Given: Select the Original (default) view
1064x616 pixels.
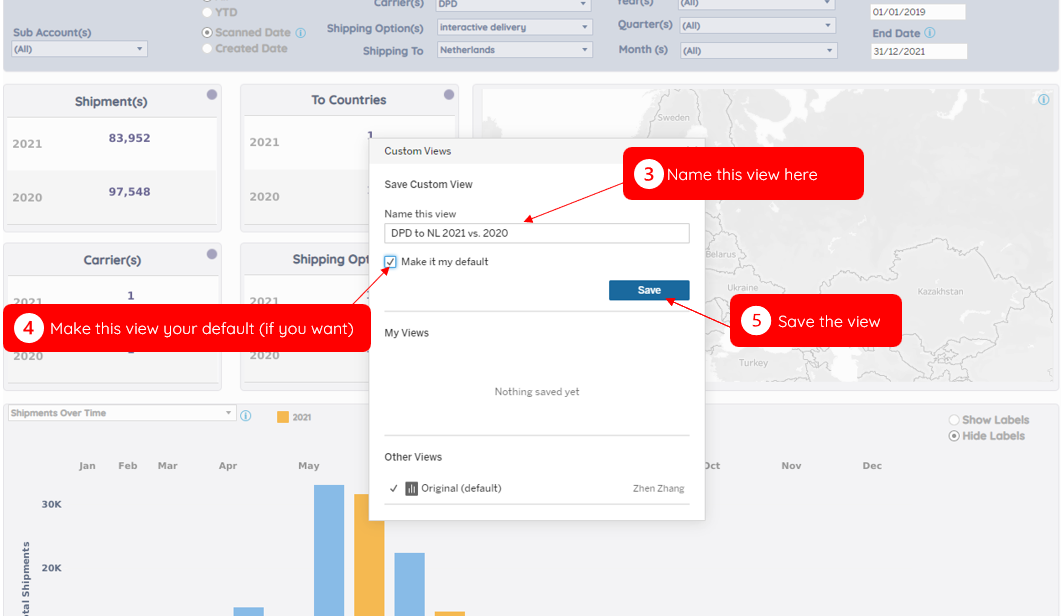Looking at the screenshot, I should pos(537,488).
